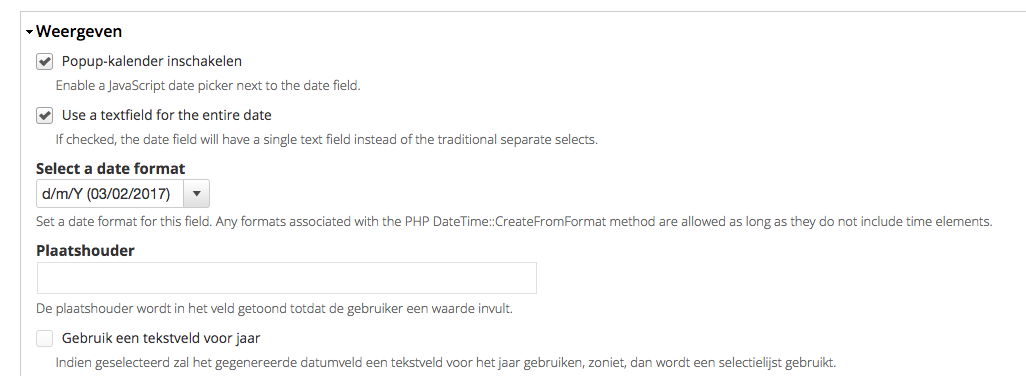The image size is (1026, 376).
Task: Click the Popup-kalender inschakelen label text
Action: coord(152,61)
